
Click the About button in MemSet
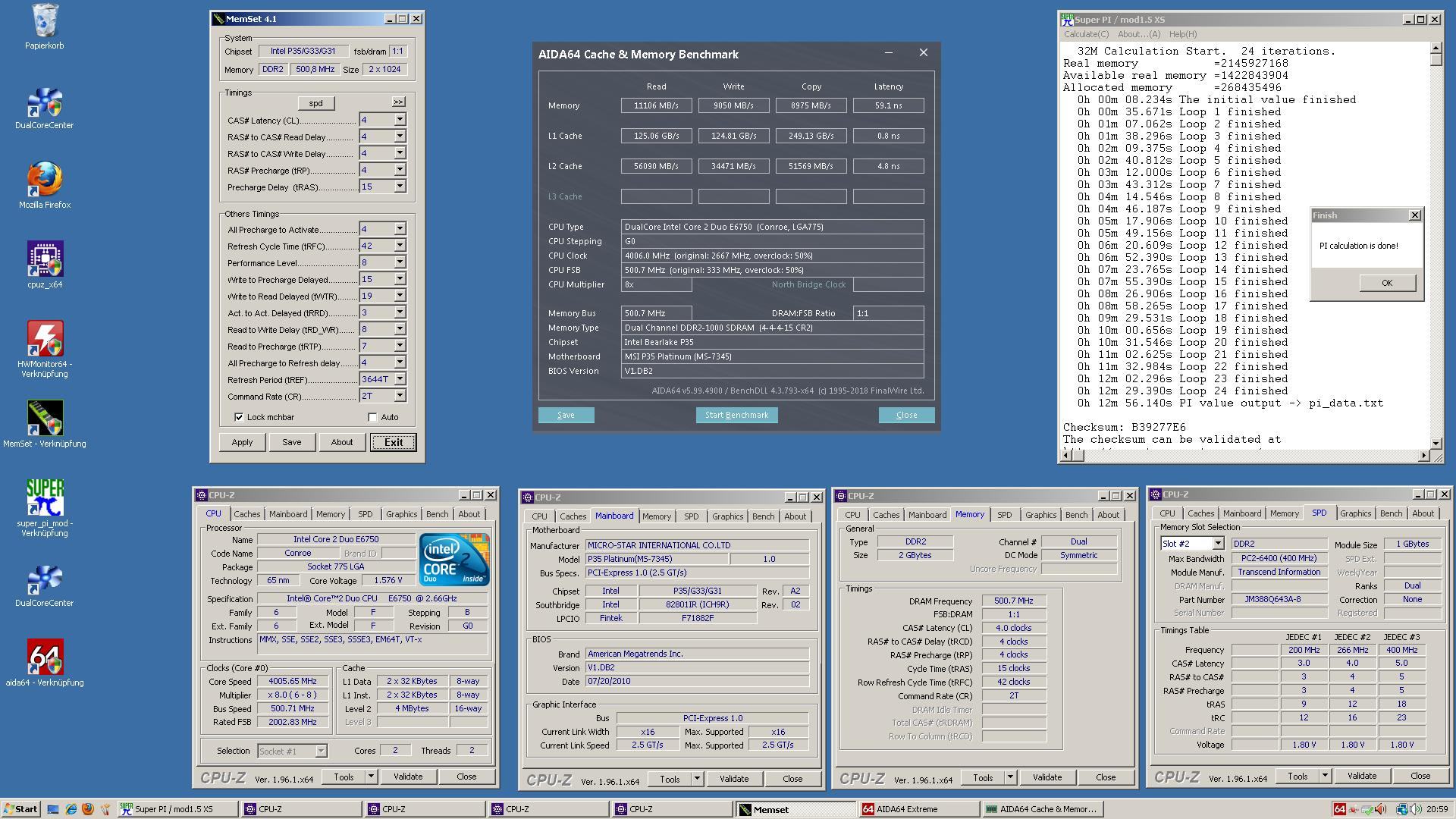(341, 442)
